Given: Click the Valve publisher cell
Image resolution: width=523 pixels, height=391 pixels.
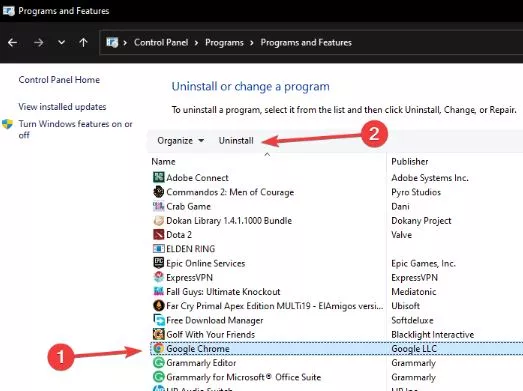Looking at the screenshot, I should click(x=401, y=235).
